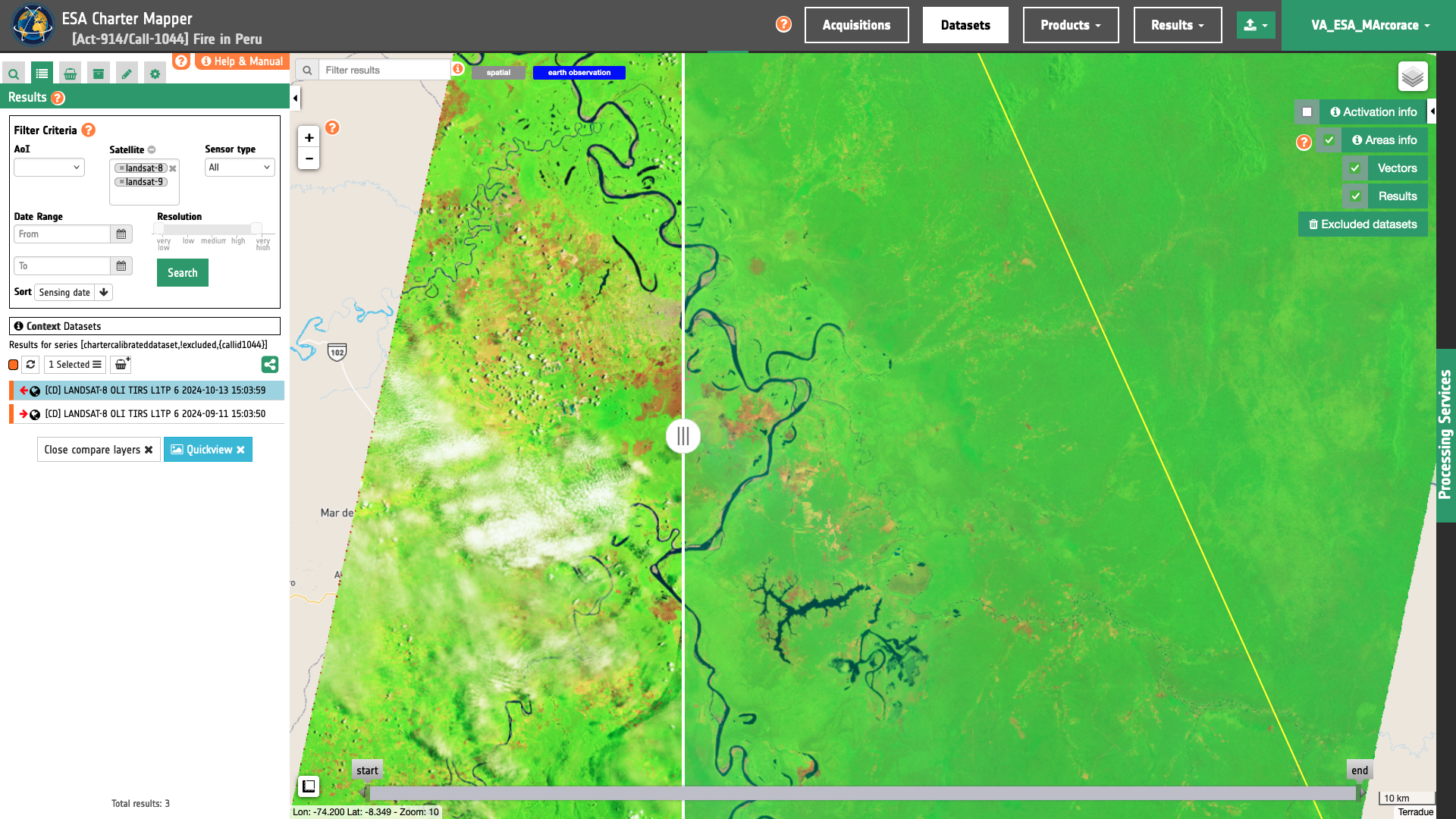This screenshot has height=819, width=1456.
Task: Click the filter results search icon
Action: [307, 71]
